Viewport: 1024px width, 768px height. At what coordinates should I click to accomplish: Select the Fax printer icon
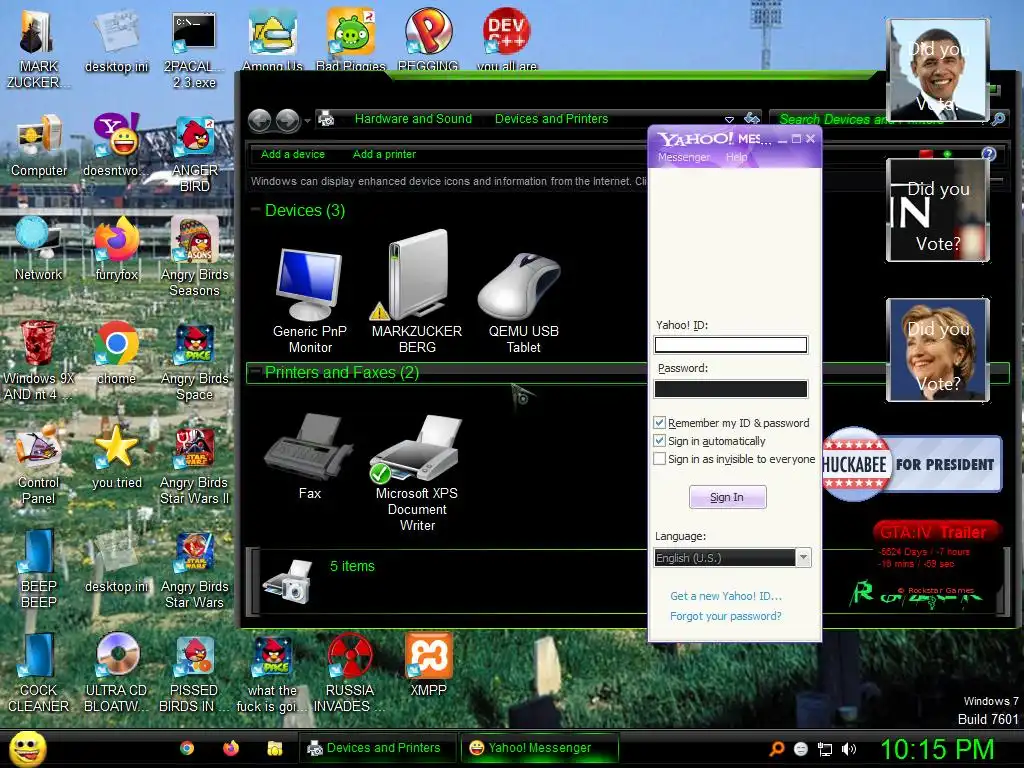click(310, 456)
